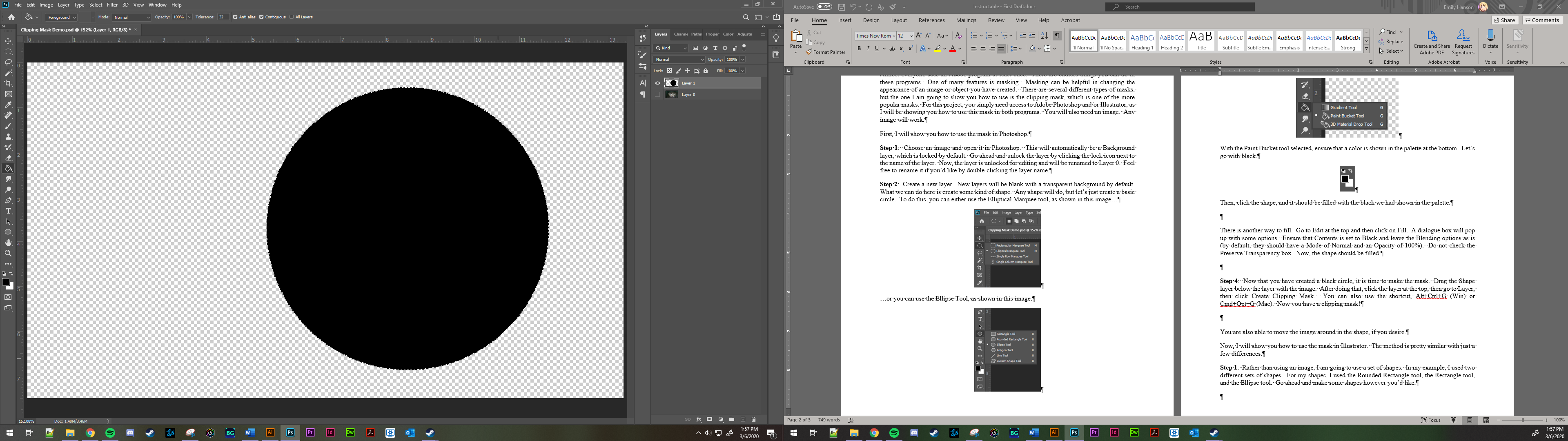Select the Crop tool in Photoshop toolbar
The height and width of the screenshot is (441, 1568).
coord(9,83)
